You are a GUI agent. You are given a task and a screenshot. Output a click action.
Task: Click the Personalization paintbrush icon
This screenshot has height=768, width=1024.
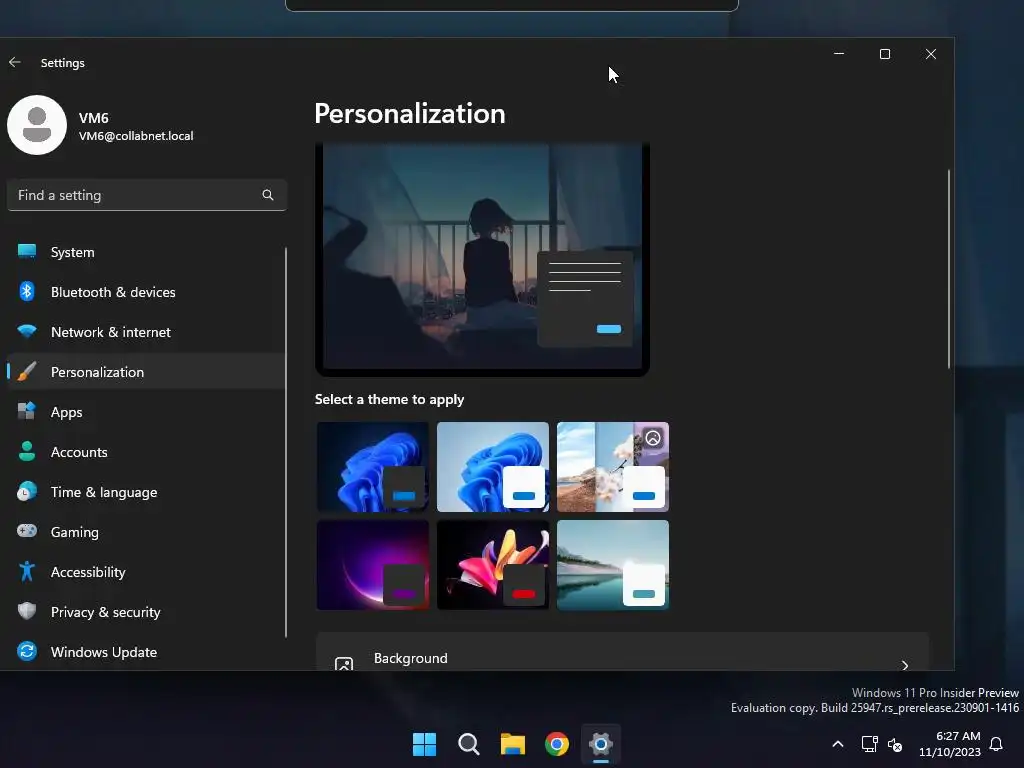(27, 372)
